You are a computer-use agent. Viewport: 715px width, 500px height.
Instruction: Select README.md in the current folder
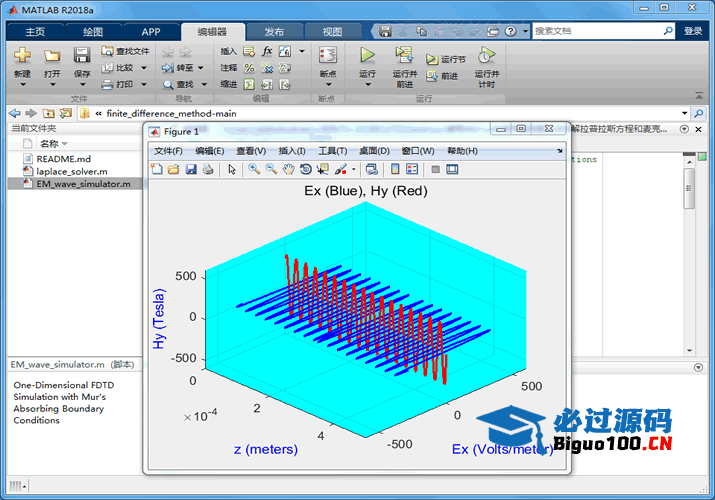click(63, 159)
